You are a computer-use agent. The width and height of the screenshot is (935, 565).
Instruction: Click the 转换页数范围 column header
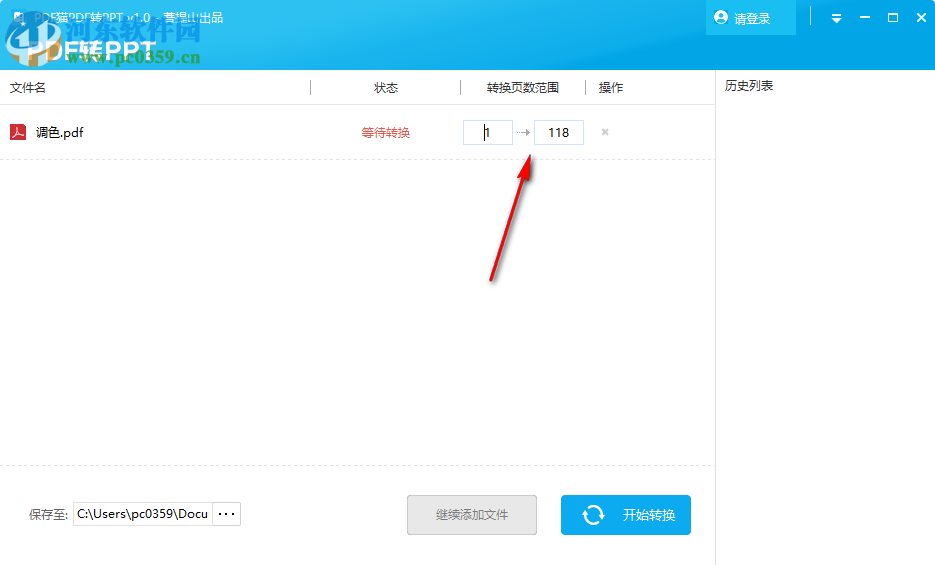(x=522, y=88)
